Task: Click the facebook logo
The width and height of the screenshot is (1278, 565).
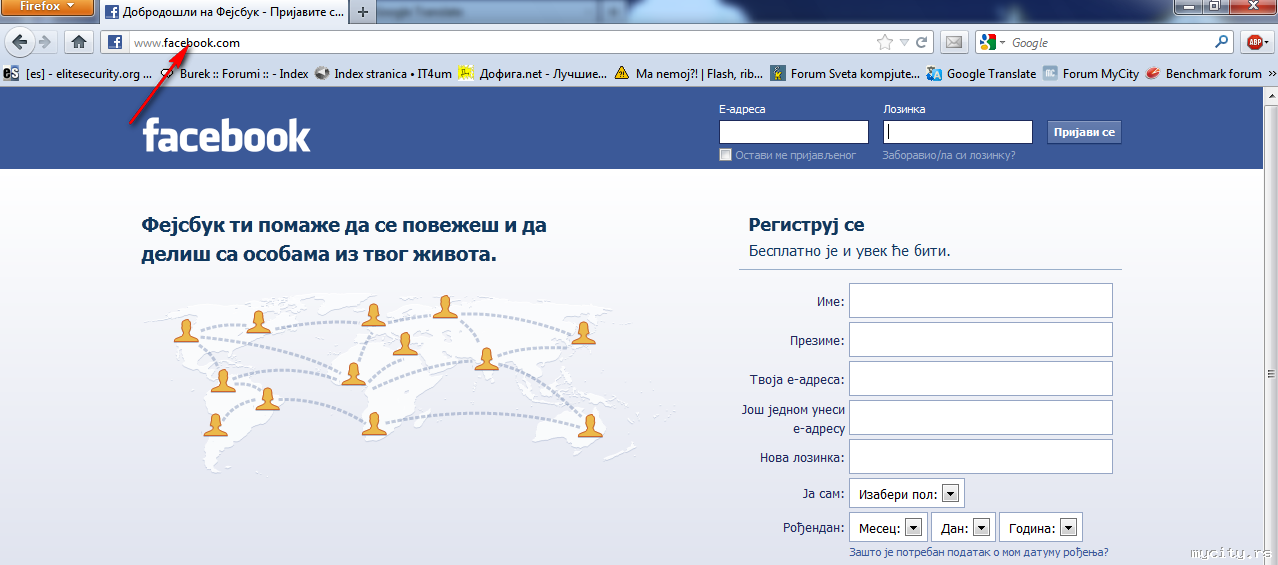Action: 226,135
